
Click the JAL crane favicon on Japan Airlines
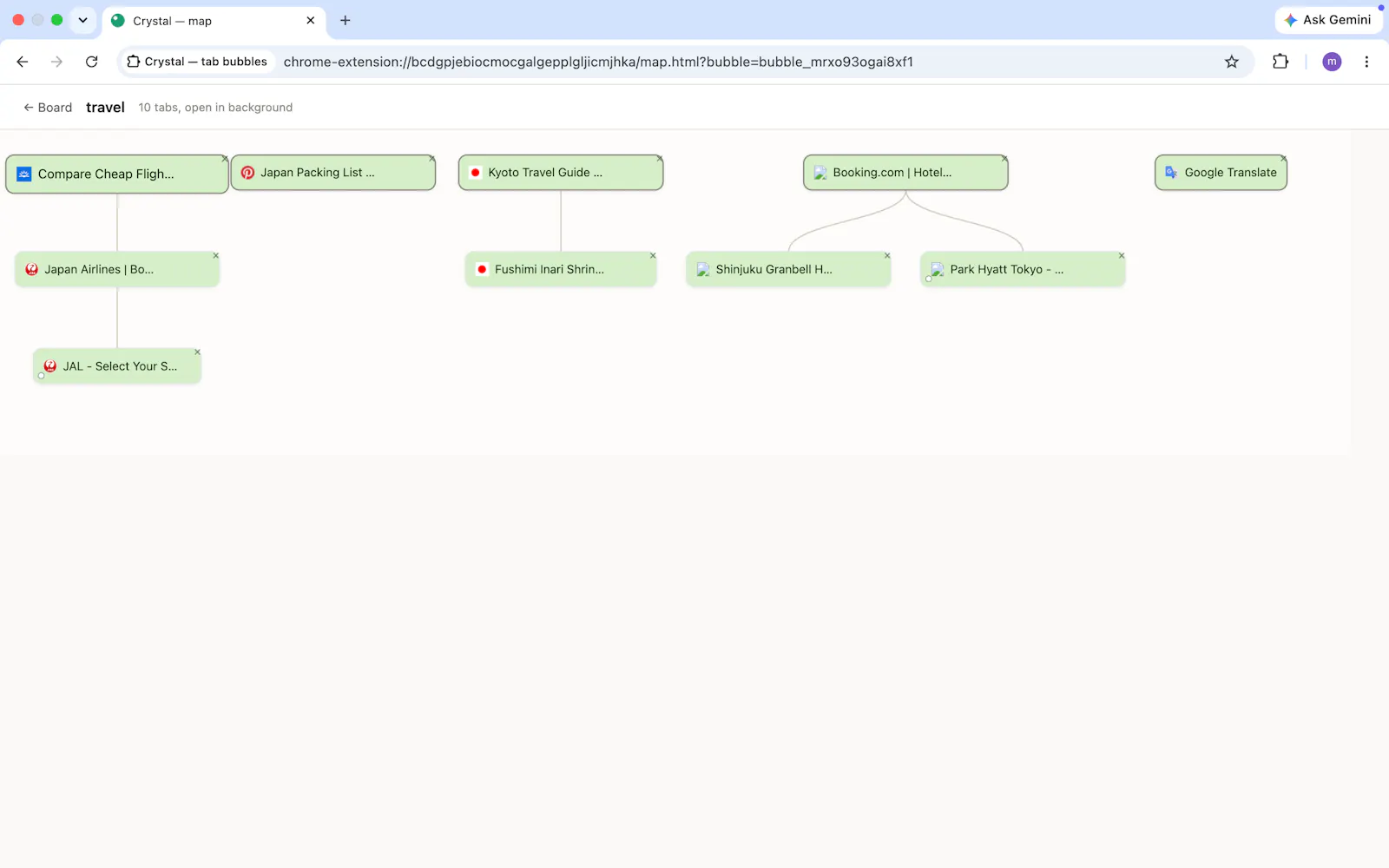pos(31,269)
